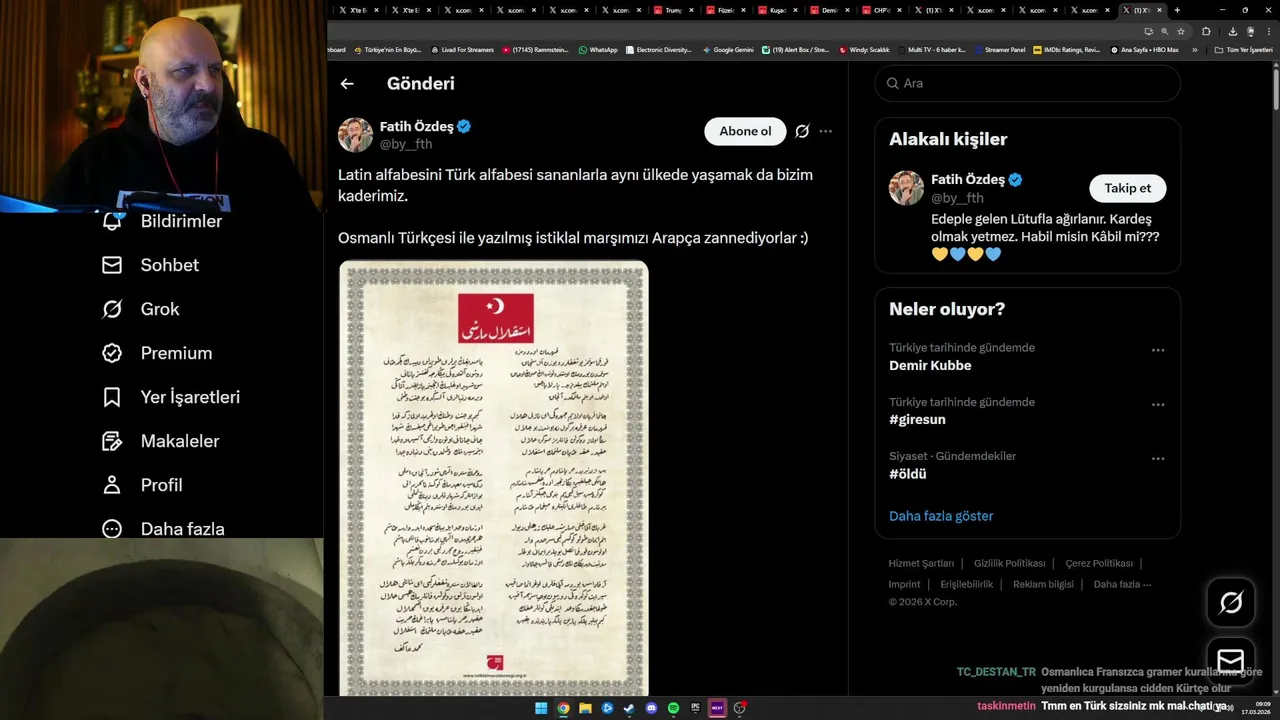
Task: Switch to the Füzele browser tab
Action: [724, 10]
